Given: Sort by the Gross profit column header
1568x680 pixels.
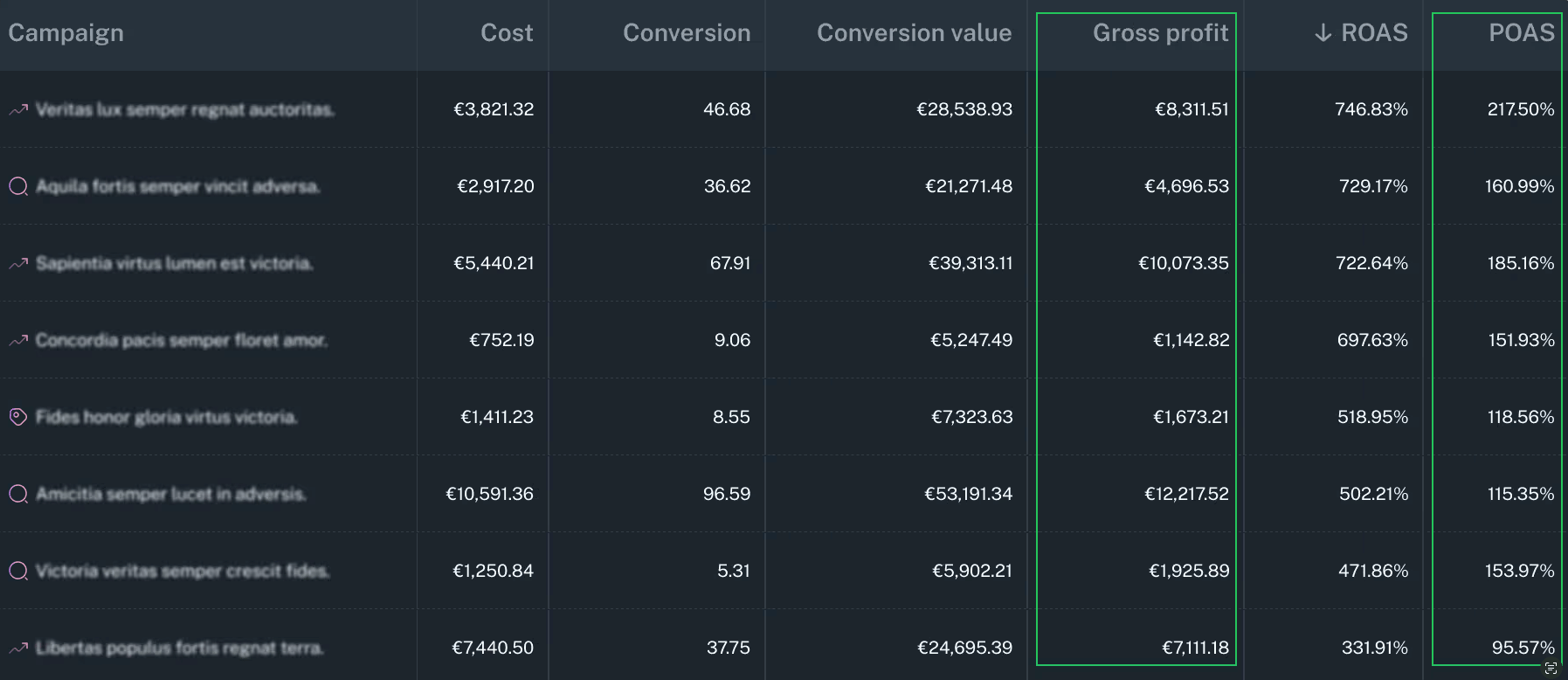Looking at the screenshot, I should tap(1161, 33).
